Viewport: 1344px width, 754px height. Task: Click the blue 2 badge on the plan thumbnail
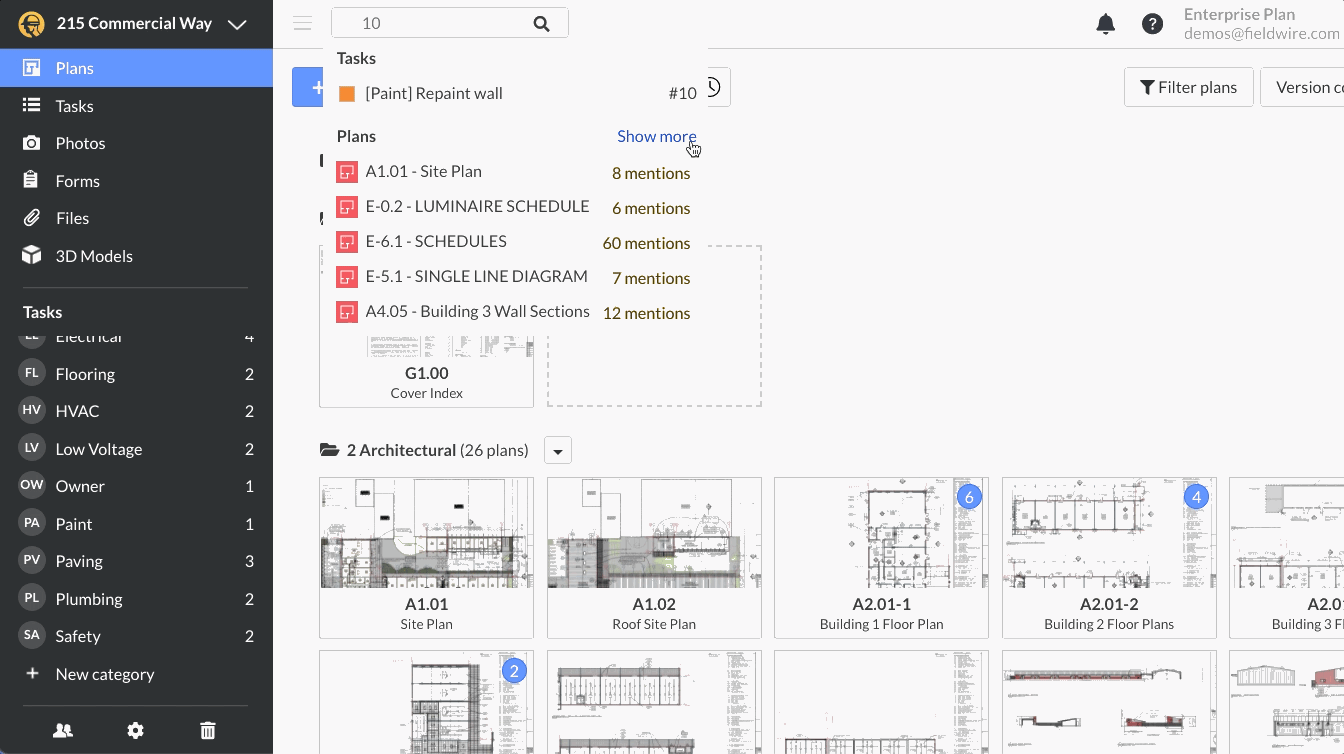pos(513,671)
